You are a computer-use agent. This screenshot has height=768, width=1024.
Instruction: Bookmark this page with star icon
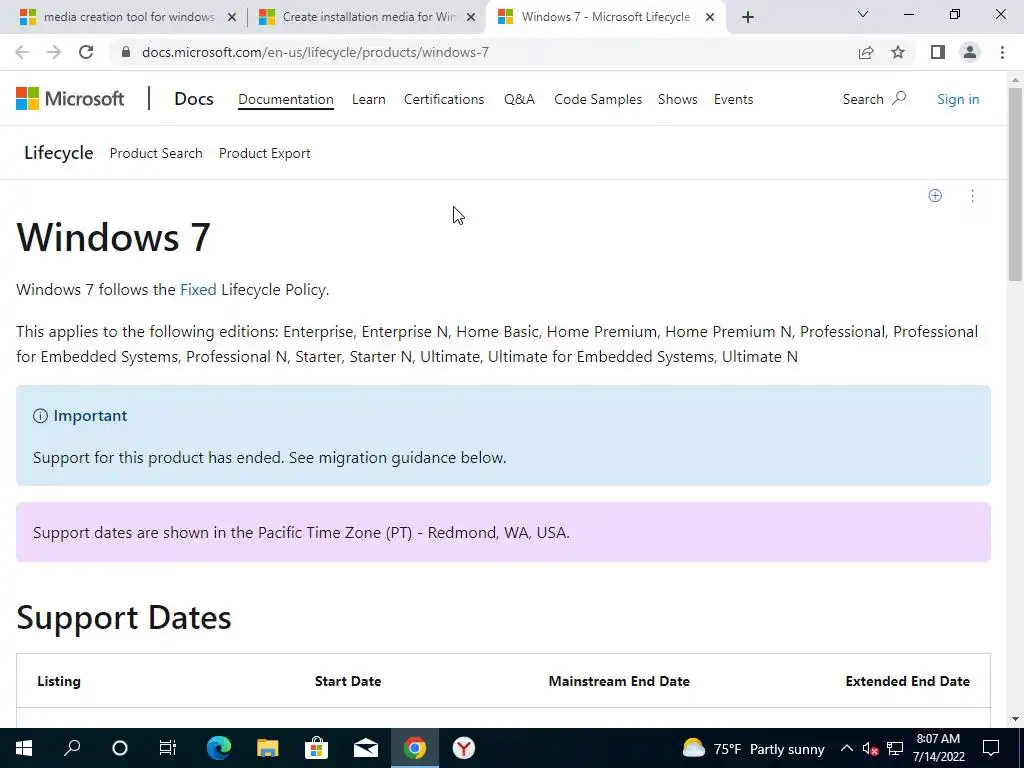pyautogui.click(x=898, y=52)
